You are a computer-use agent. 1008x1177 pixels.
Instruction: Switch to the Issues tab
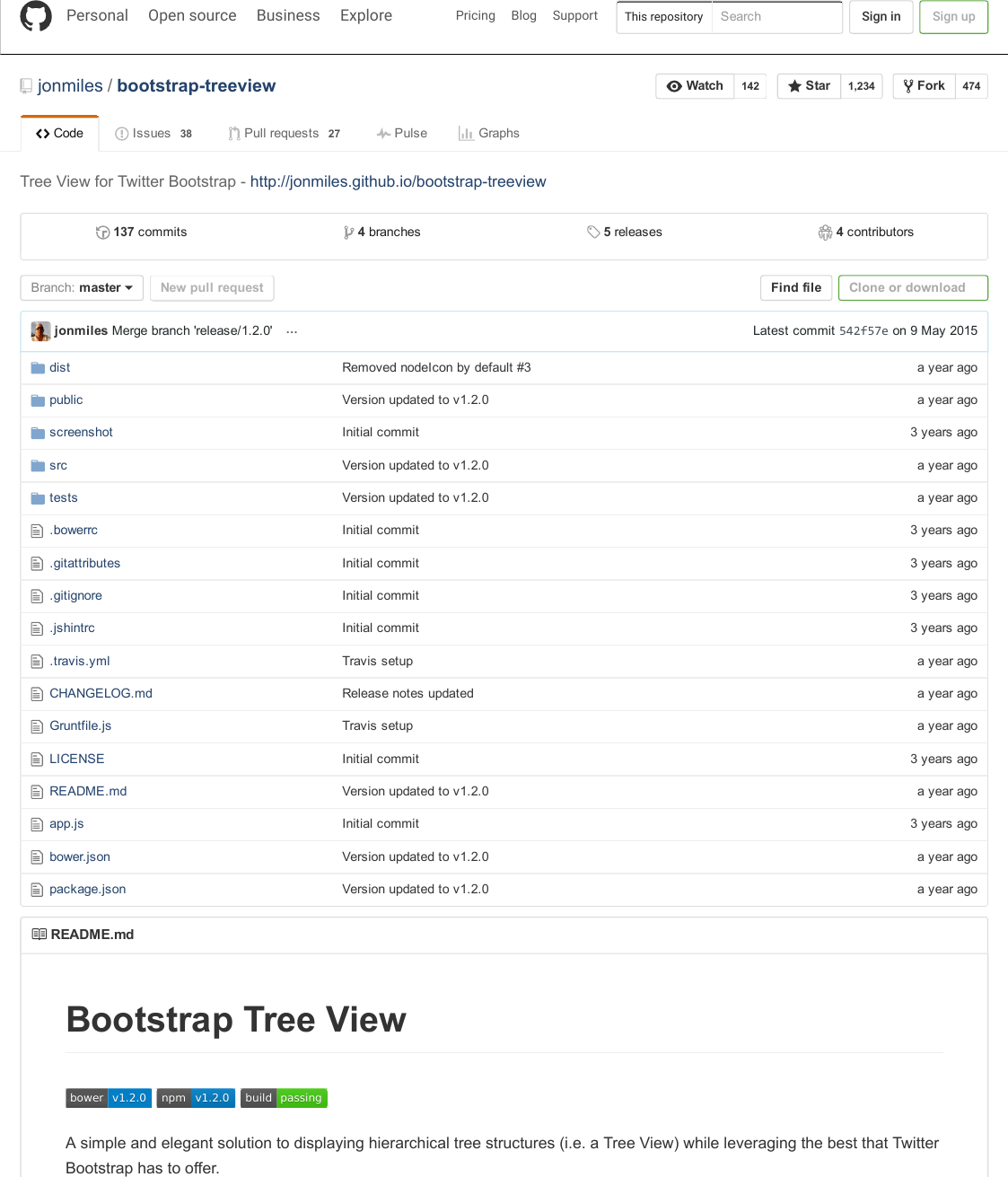(152, 133)
